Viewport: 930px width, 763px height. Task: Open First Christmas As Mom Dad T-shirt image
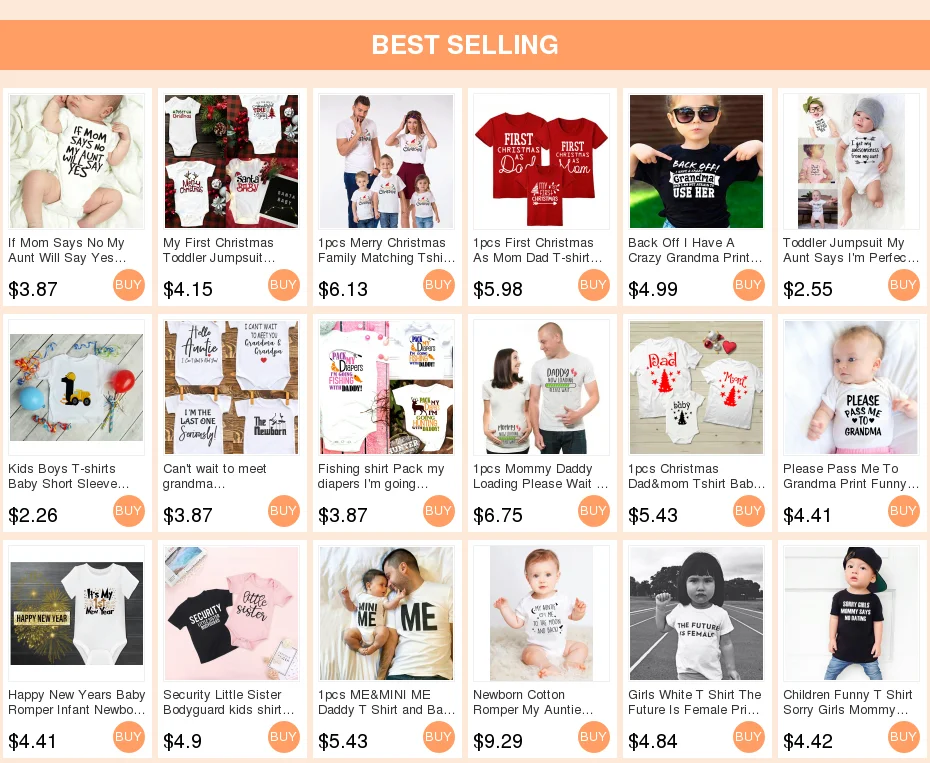(542, 161)
